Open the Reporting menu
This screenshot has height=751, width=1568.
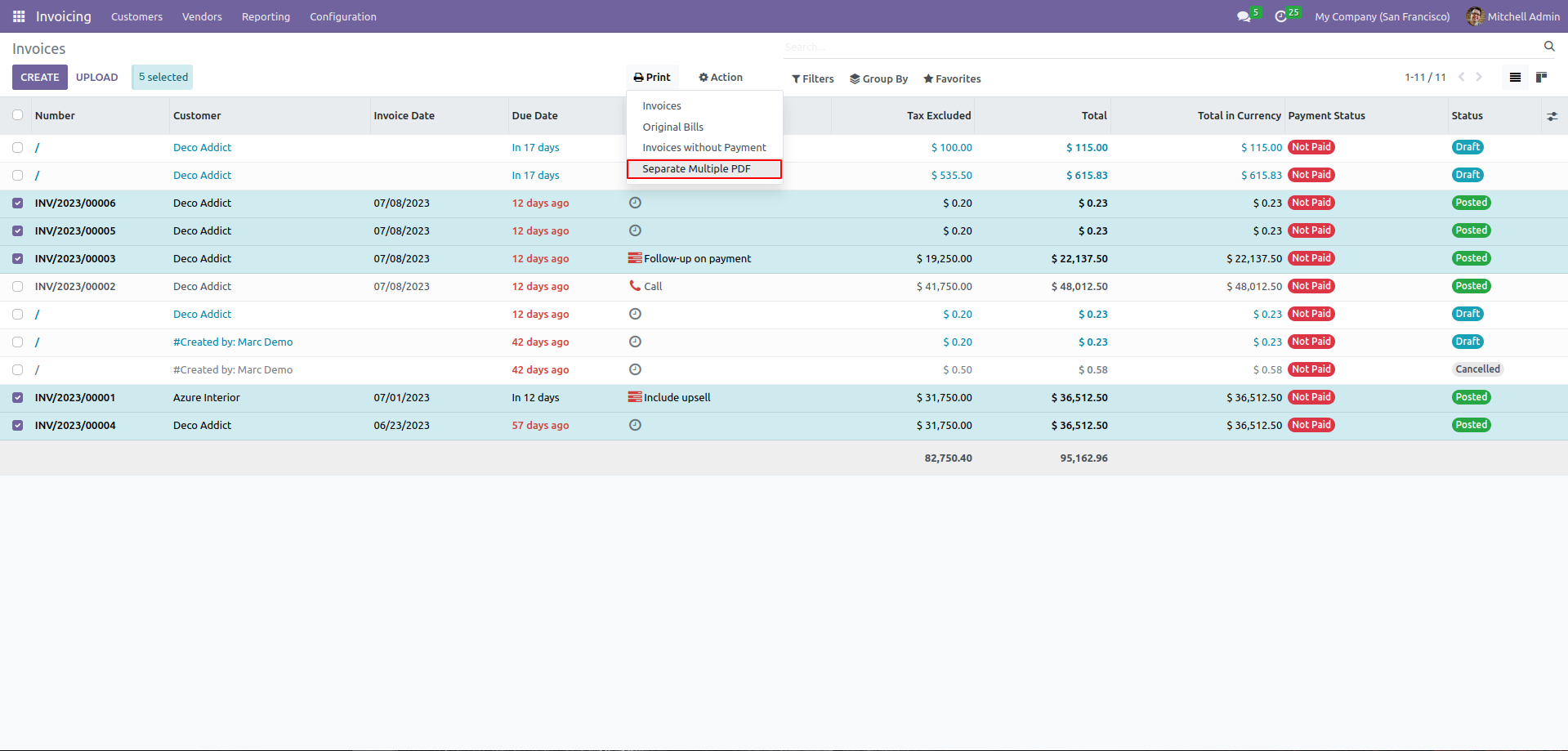(266, 16)
